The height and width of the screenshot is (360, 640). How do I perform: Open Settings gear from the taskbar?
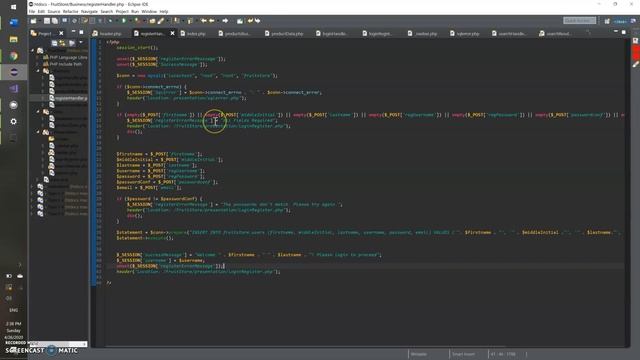[x=13, y=121]
